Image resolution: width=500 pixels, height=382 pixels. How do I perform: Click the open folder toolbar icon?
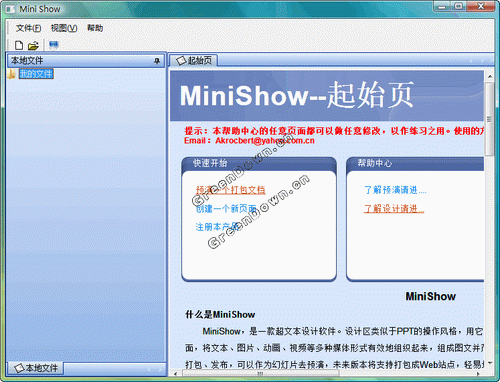(33, 46)
